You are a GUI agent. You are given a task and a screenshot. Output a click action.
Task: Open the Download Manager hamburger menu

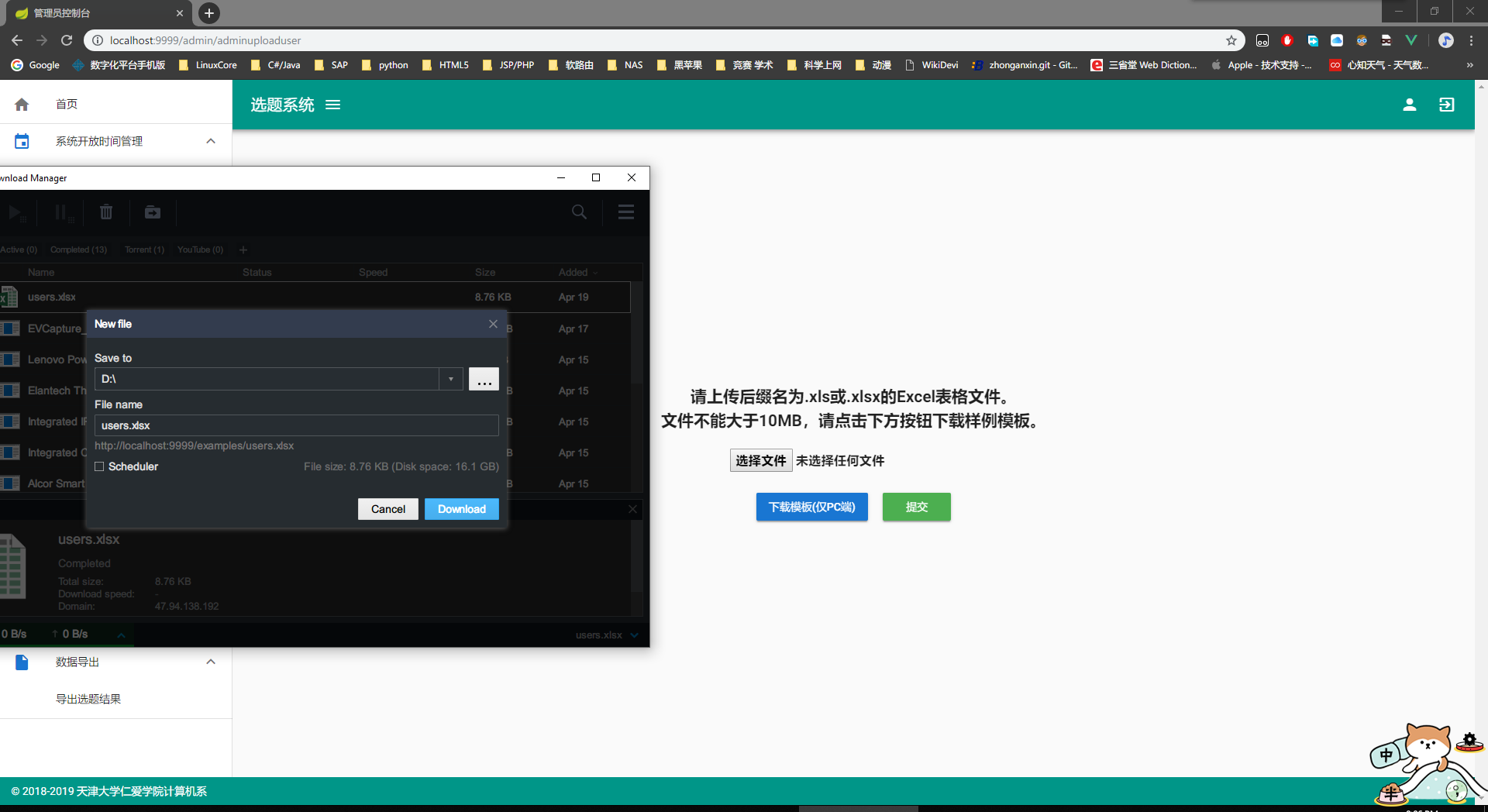(x=626, y=212)
